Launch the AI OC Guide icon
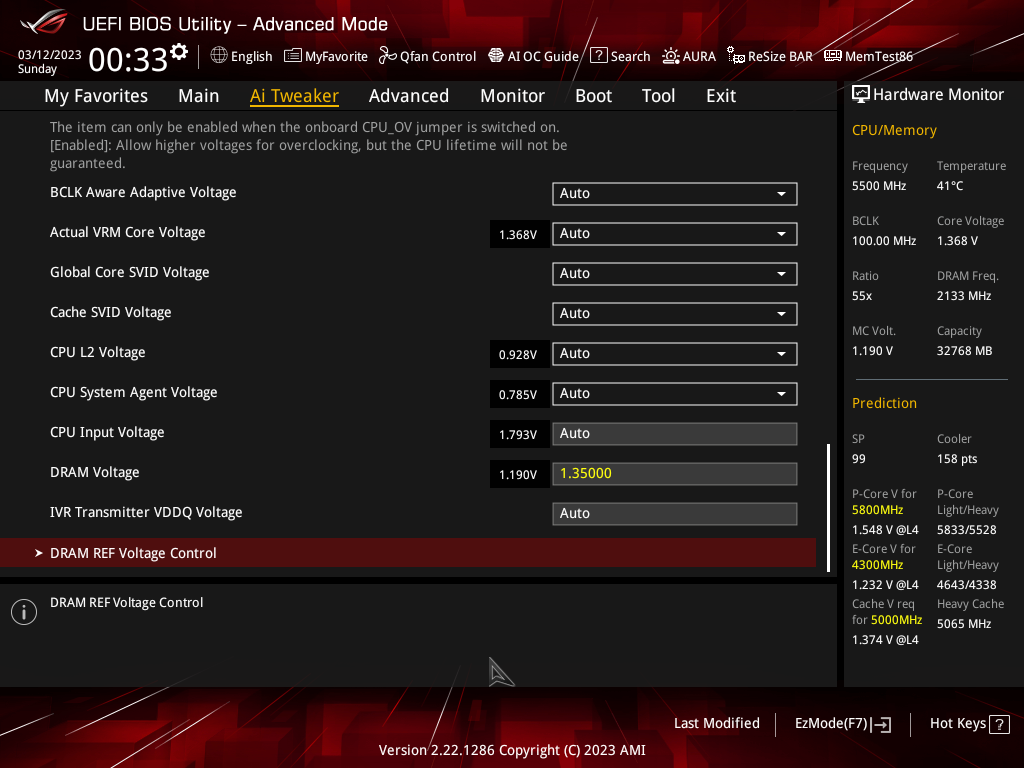The height and width of the screenshot is (768, 1024). [496, 56]
